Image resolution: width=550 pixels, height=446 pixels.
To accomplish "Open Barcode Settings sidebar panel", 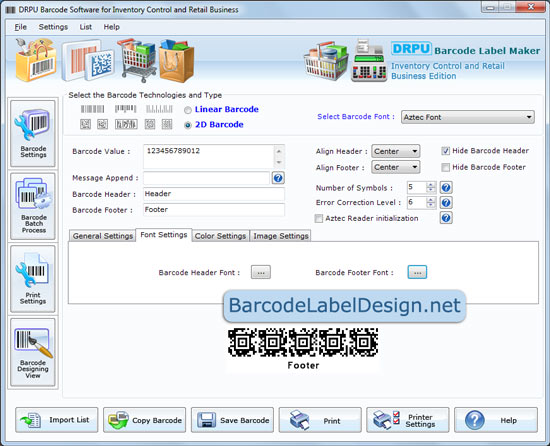I will [33, 133].
